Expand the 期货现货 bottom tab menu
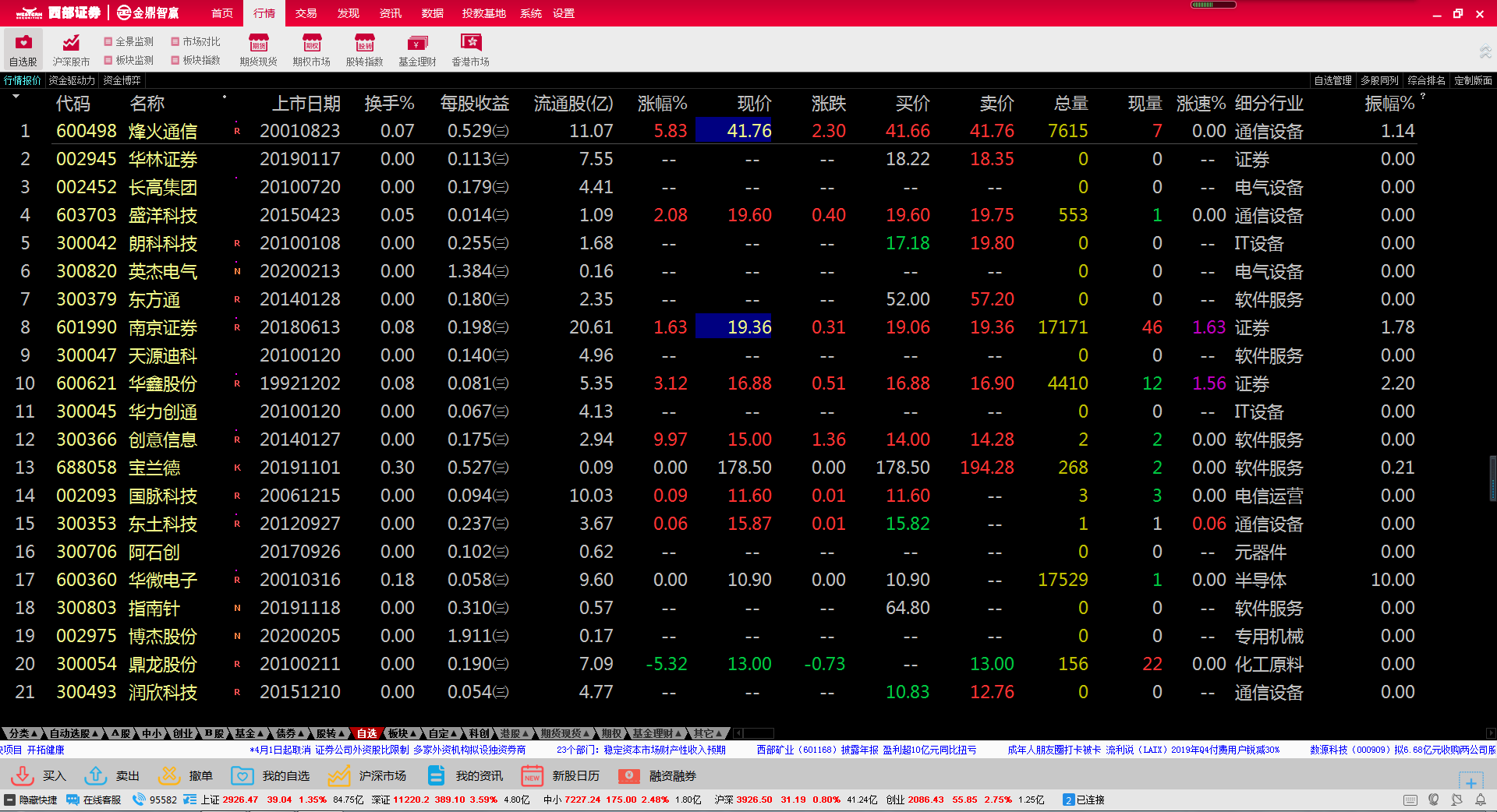1497x812 pixels. (x=566, y=733)
